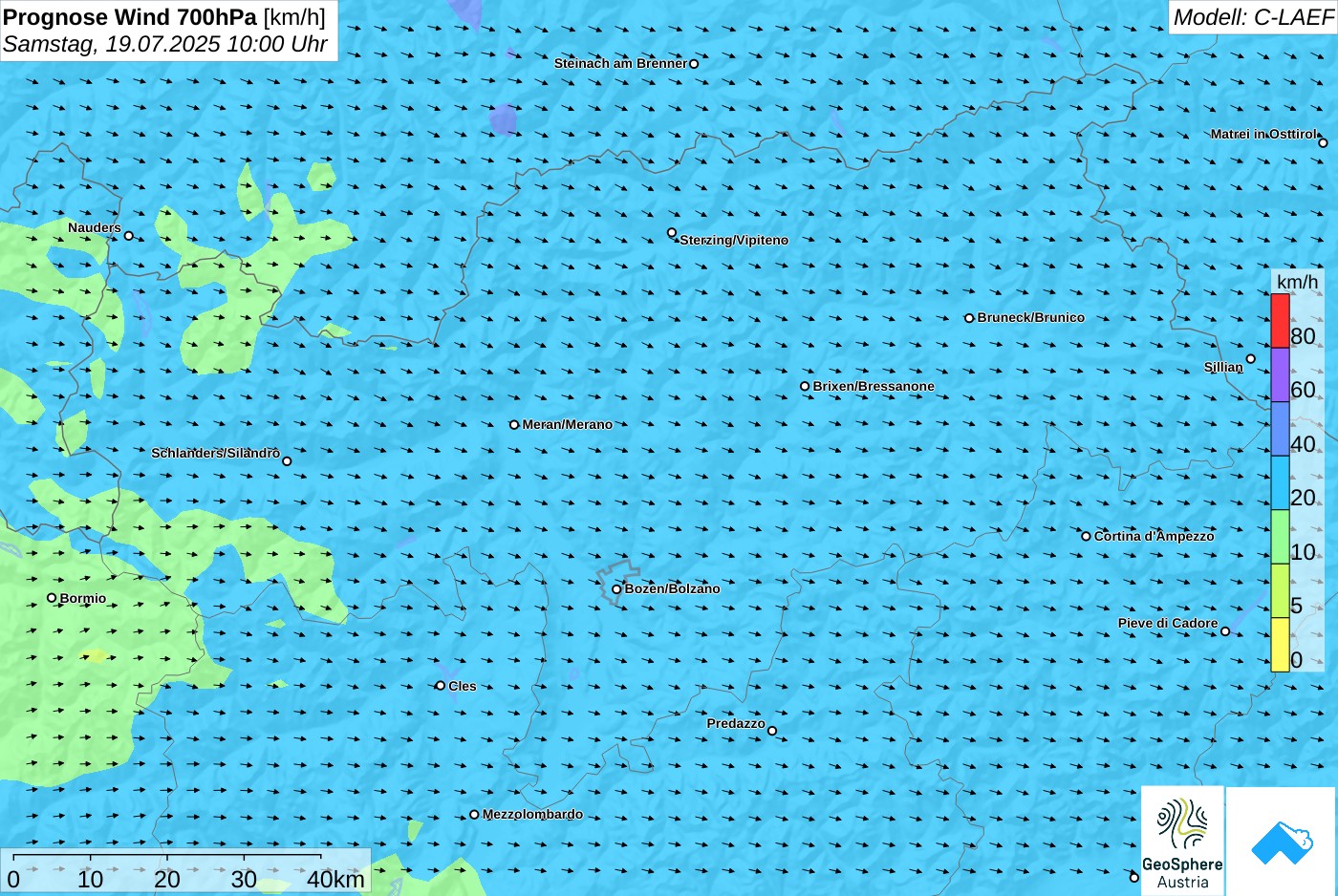The width and height of the screenshot is (1338, 896).
Task: Click the "km/h" legend heading
Action: click(1297, 282)
